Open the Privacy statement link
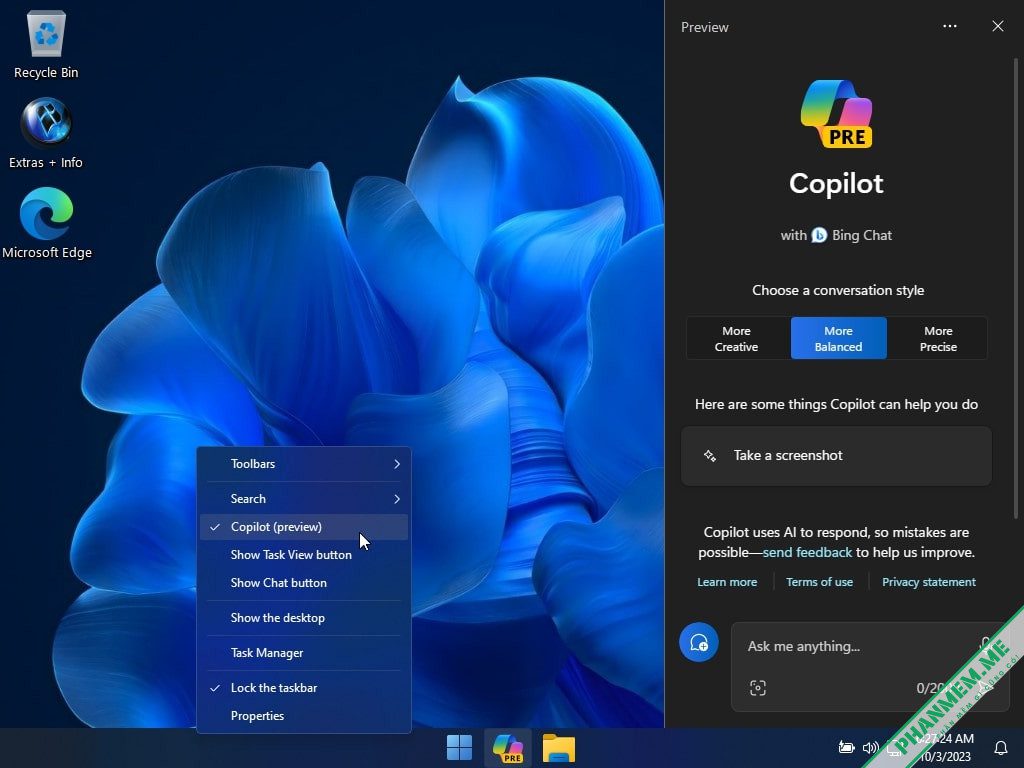 point(929,582)
